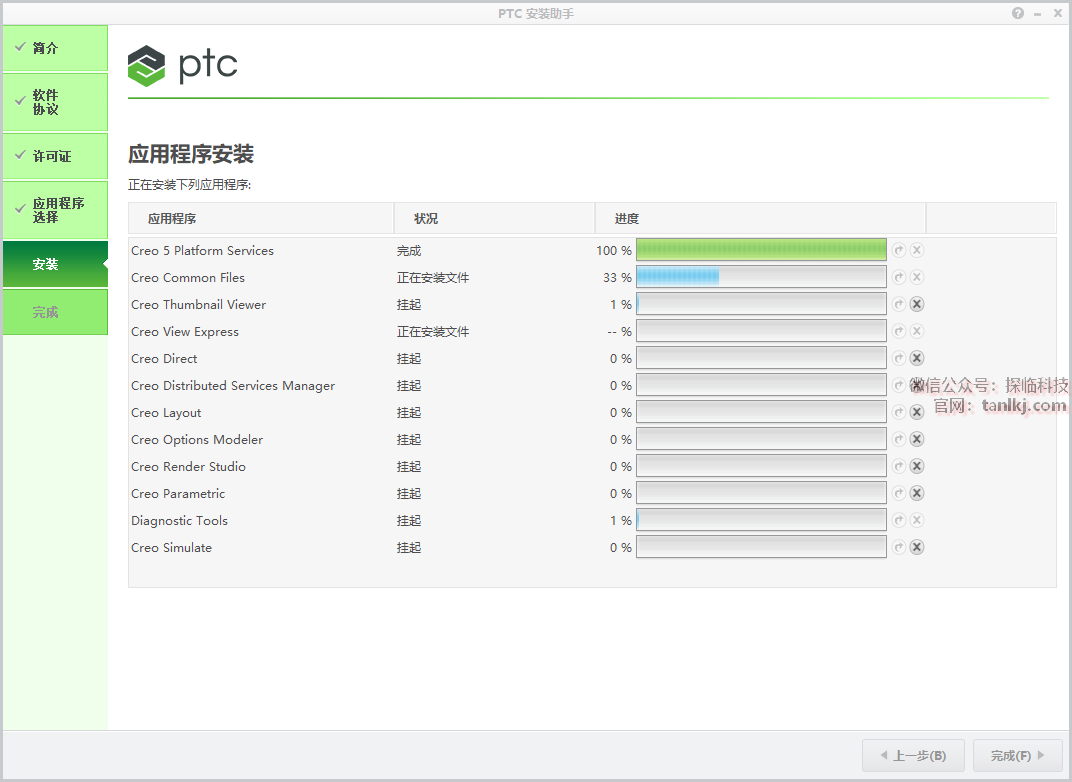Cancel the Creo Direct installation
The width and height of the screenshot is (1072, 782).
917,358
